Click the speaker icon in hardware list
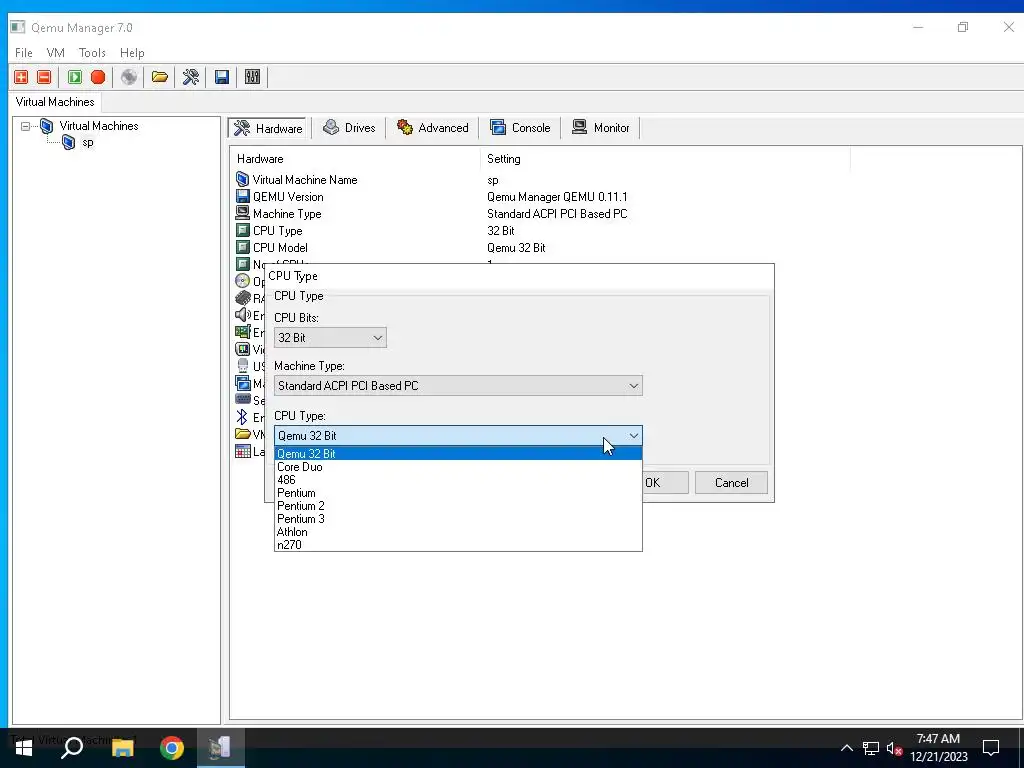Image resolution: width=1024 pixels, height=768 pixels. (242, 315)
